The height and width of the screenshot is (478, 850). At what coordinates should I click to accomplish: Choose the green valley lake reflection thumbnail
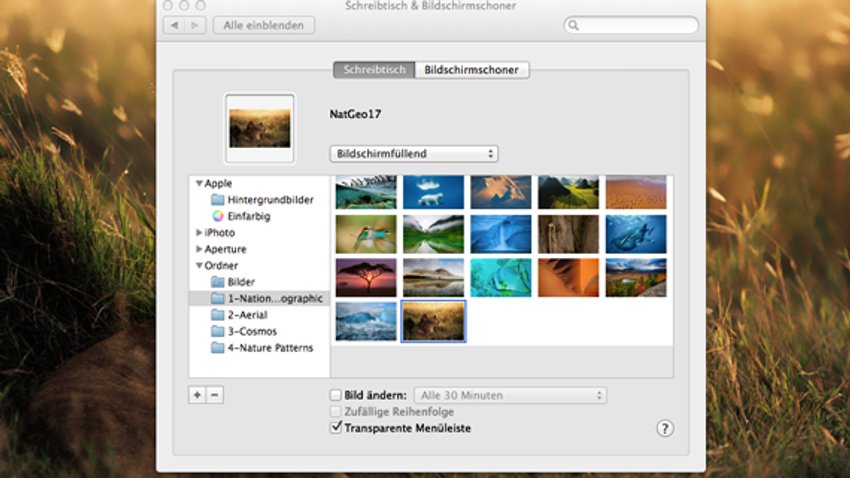tap(433, 234)
